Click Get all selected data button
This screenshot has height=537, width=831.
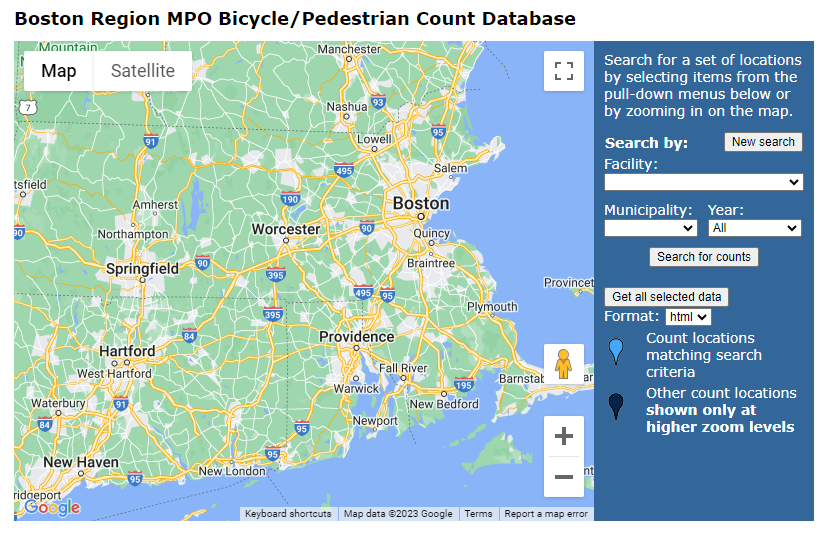pos(667,297)
